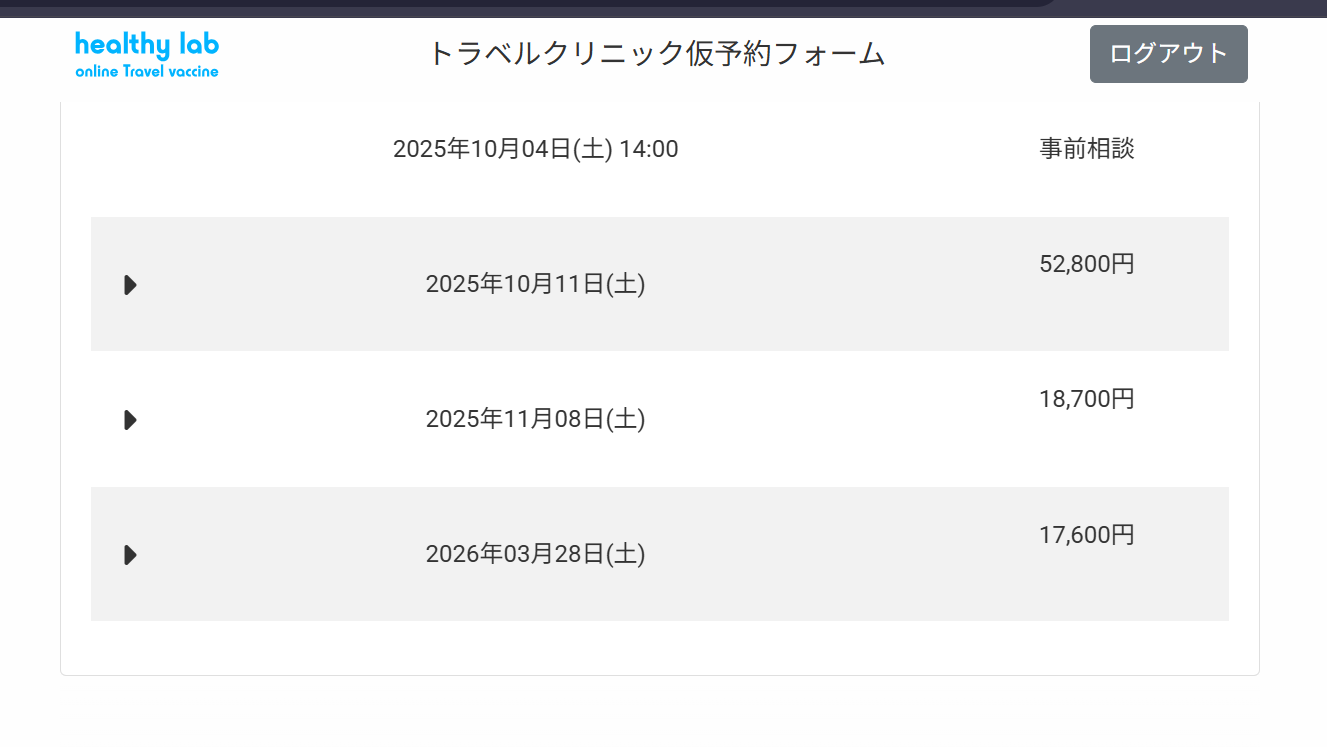Click the healthy lab logo
1327x747 pixels.
[x=146, y=45]
